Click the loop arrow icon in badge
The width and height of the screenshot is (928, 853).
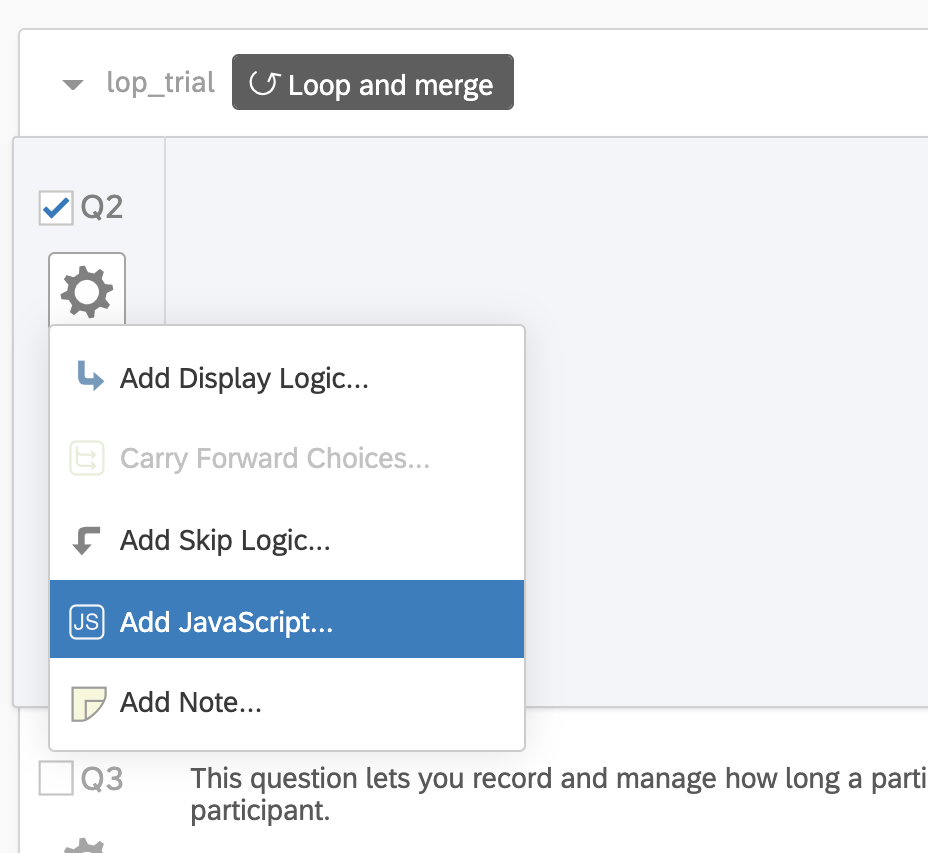tap(263, 83)
